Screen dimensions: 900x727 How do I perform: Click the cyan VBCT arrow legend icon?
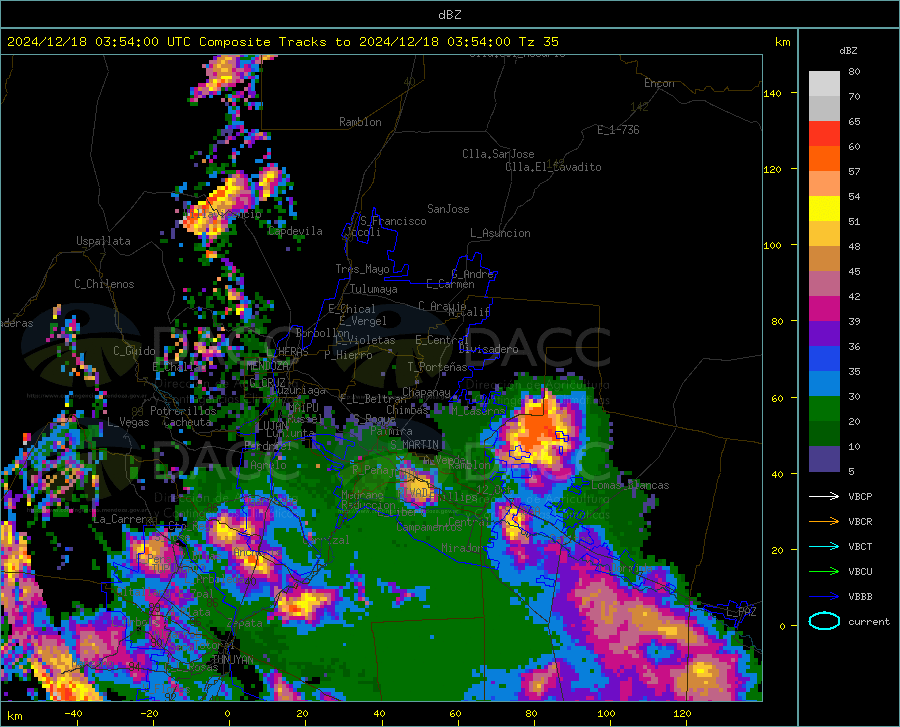(824, 546)
